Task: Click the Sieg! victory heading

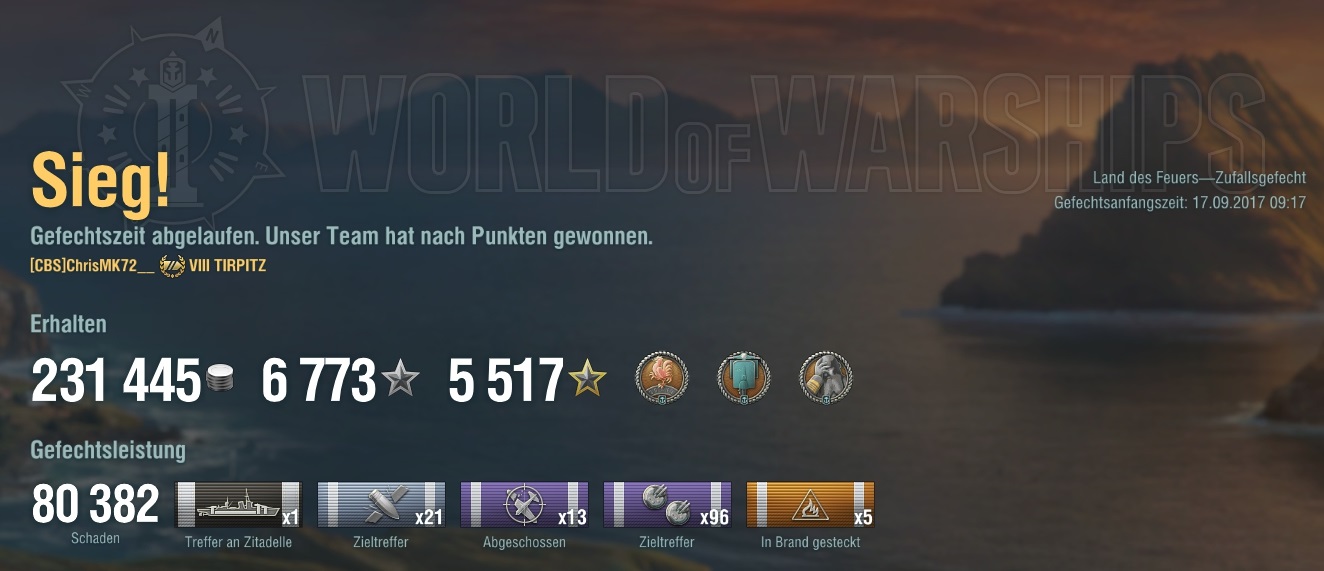Action: click(101, 183)
